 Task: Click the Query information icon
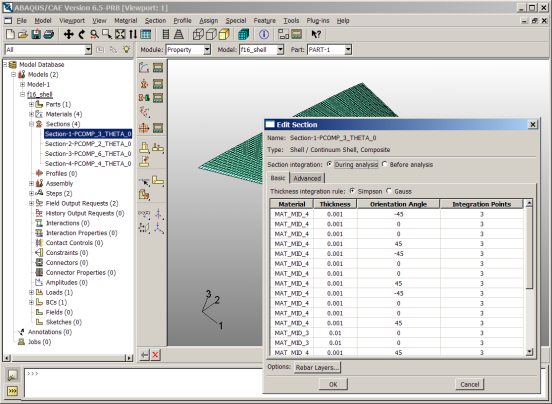point(264,34)
